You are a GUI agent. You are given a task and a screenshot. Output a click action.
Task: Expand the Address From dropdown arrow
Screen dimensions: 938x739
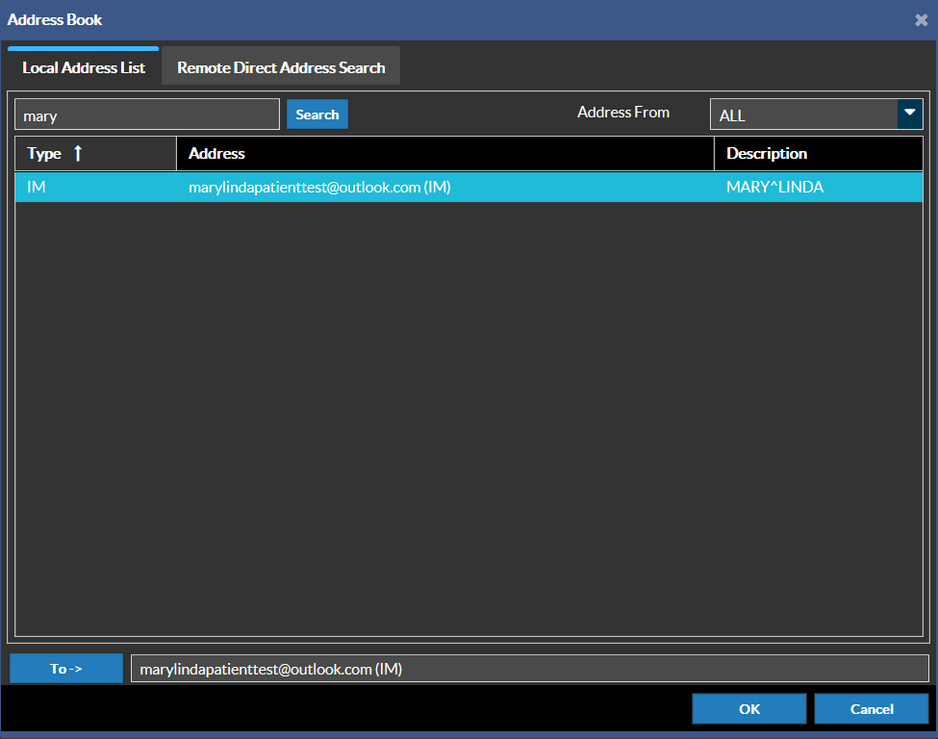coord(909,114)
